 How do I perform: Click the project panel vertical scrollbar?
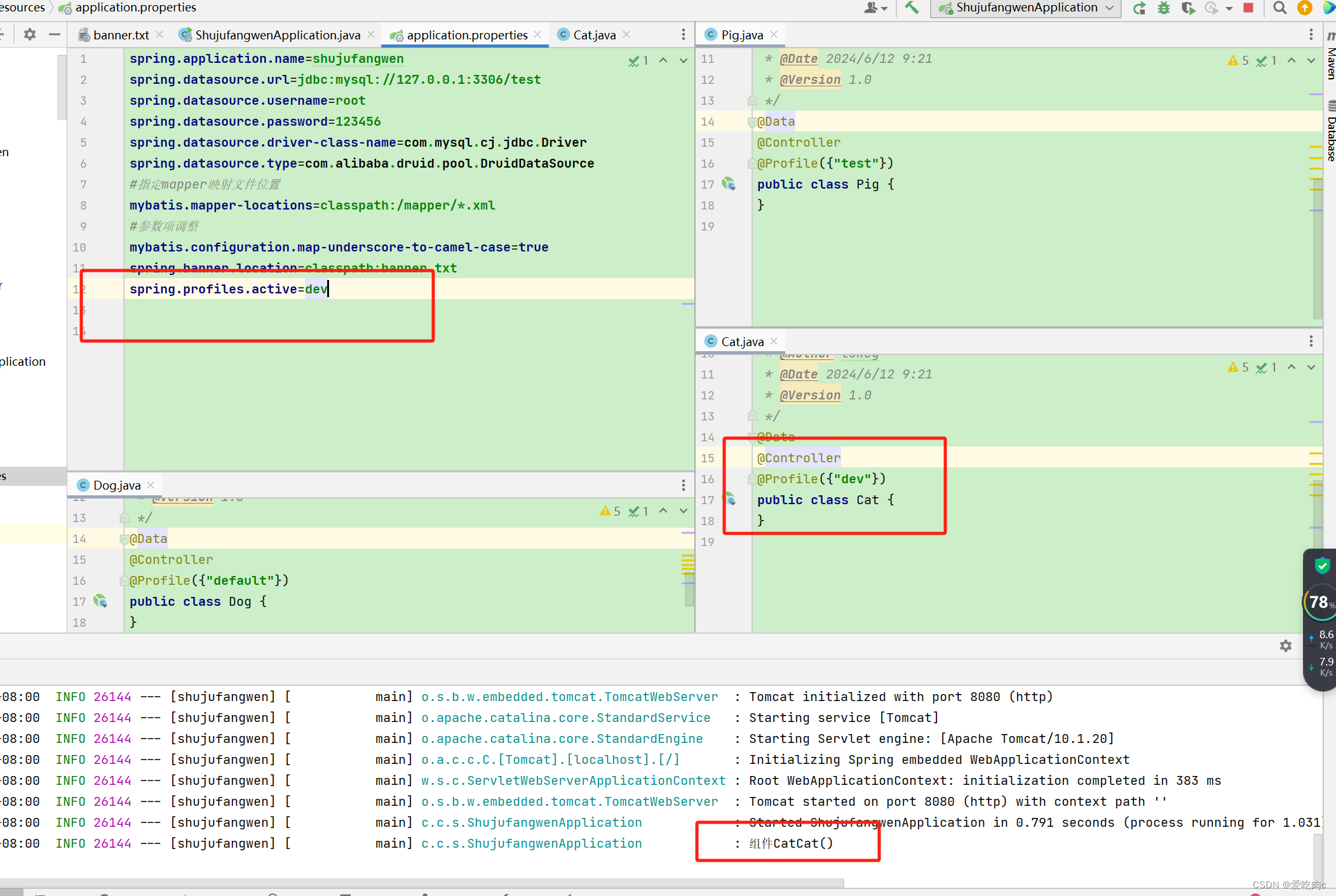(62, 87)
